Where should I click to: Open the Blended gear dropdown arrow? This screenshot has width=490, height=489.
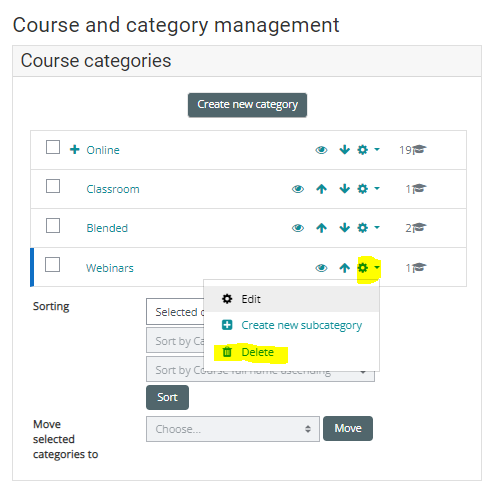tap(377, 228)
